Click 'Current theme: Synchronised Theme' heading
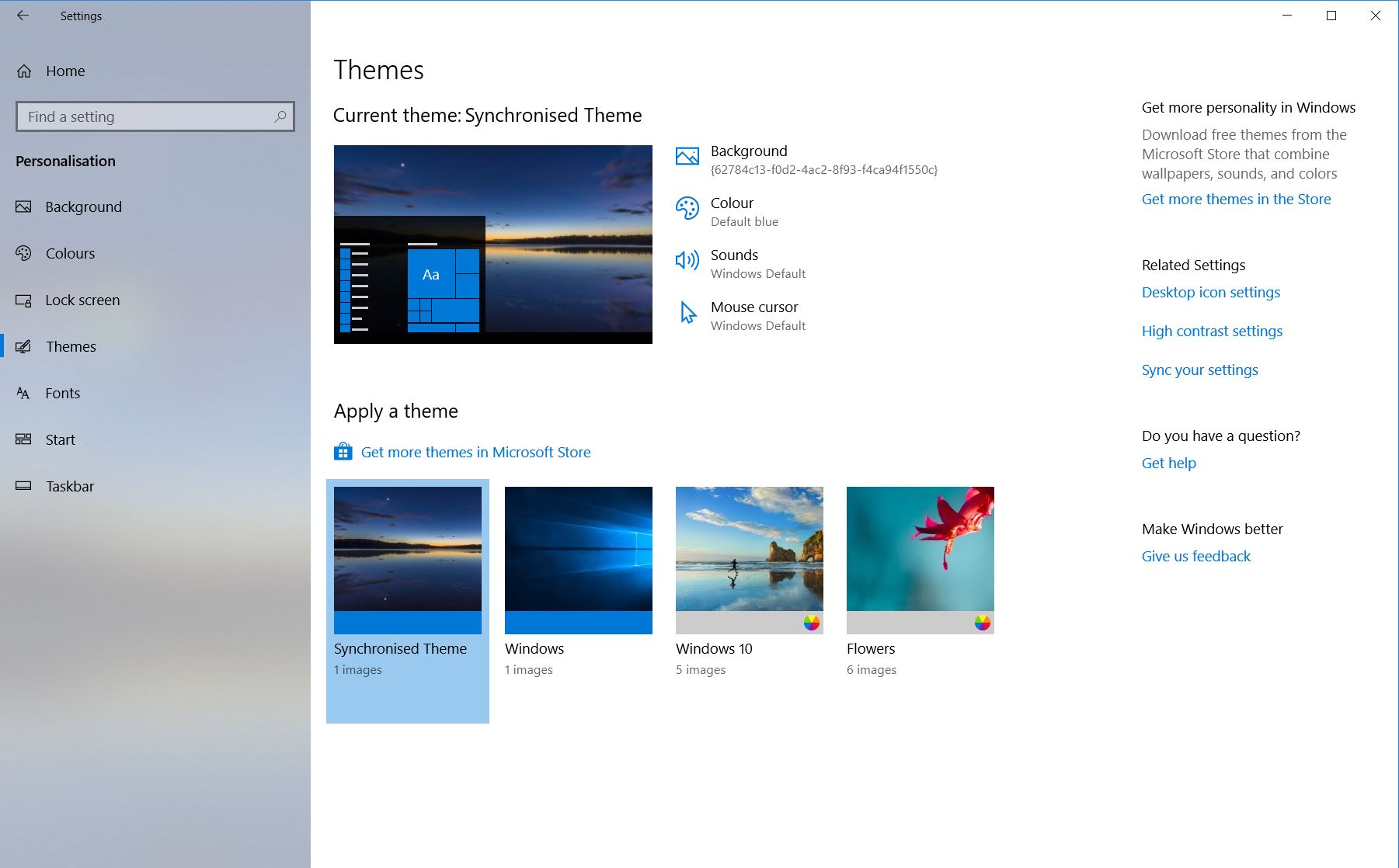This screenshot has height=868, width=1399. tap(488, 115)
